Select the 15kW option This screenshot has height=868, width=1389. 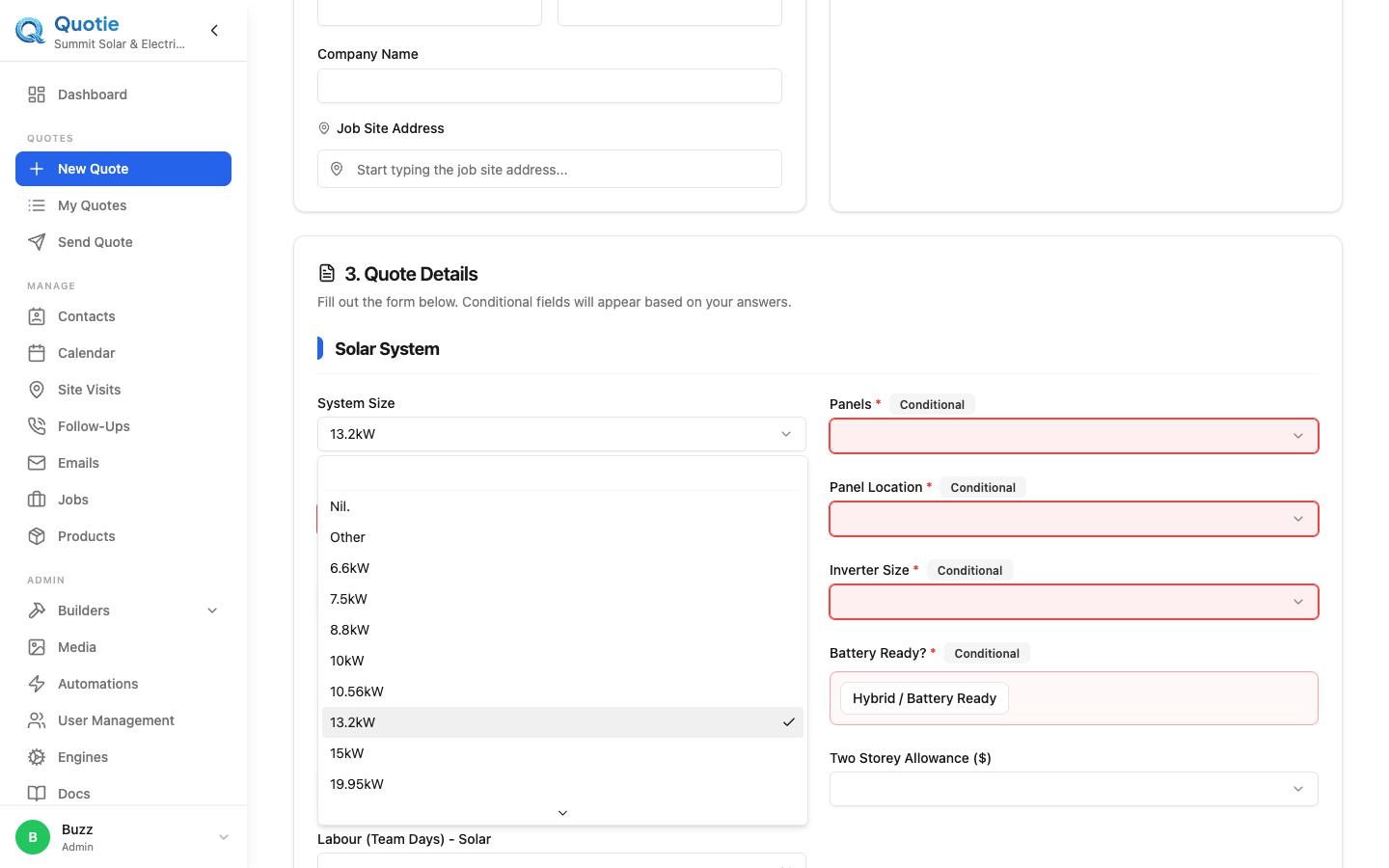562,753
